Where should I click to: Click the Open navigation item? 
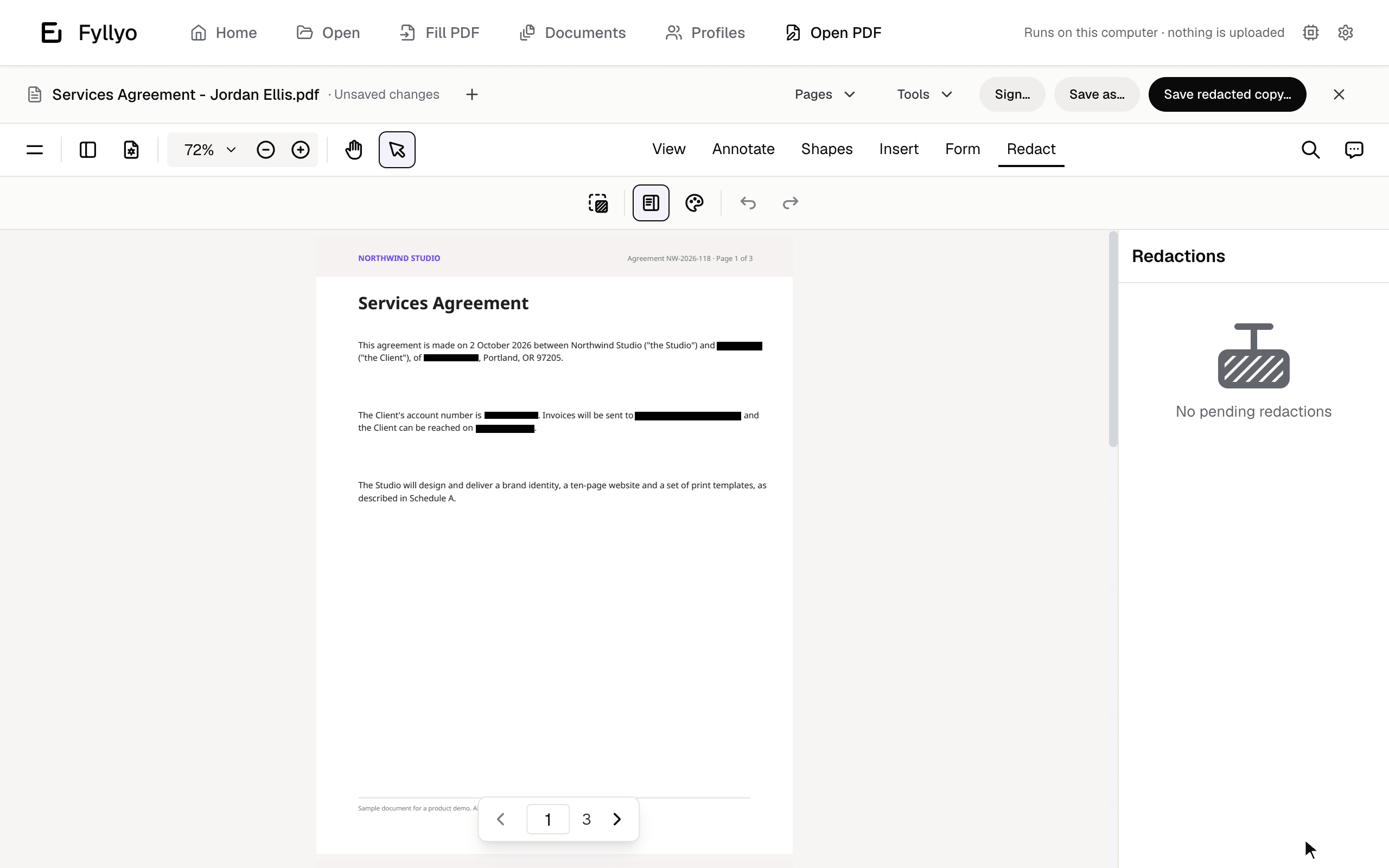coord(328,33)
